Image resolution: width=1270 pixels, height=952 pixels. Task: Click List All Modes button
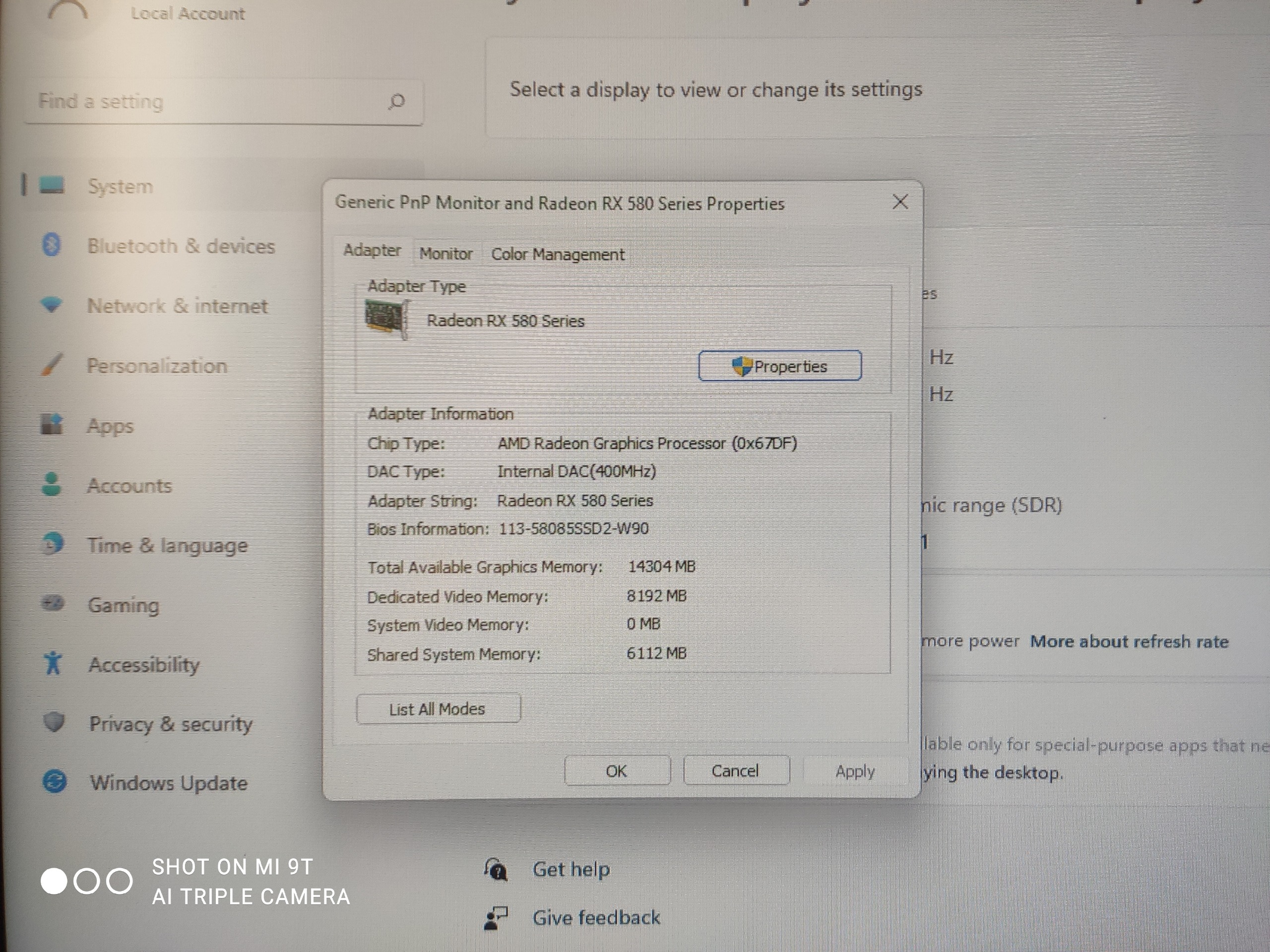click(438, 709)
